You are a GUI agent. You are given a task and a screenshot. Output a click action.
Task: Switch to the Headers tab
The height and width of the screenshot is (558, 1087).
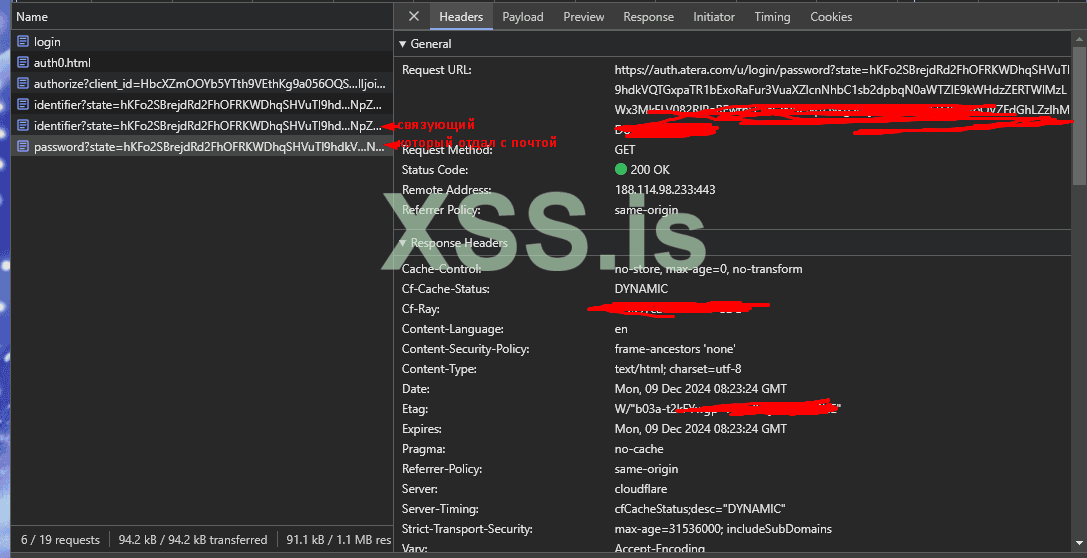point(461,17)
